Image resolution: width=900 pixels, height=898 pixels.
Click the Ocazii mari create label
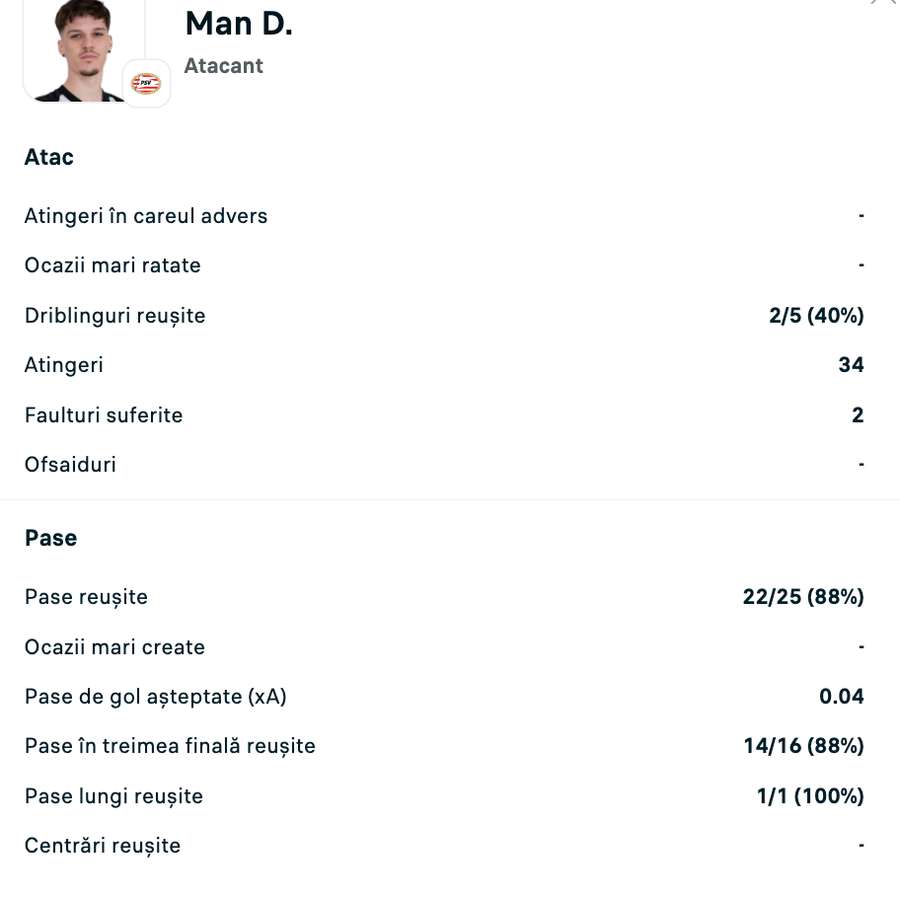point(115,647)
